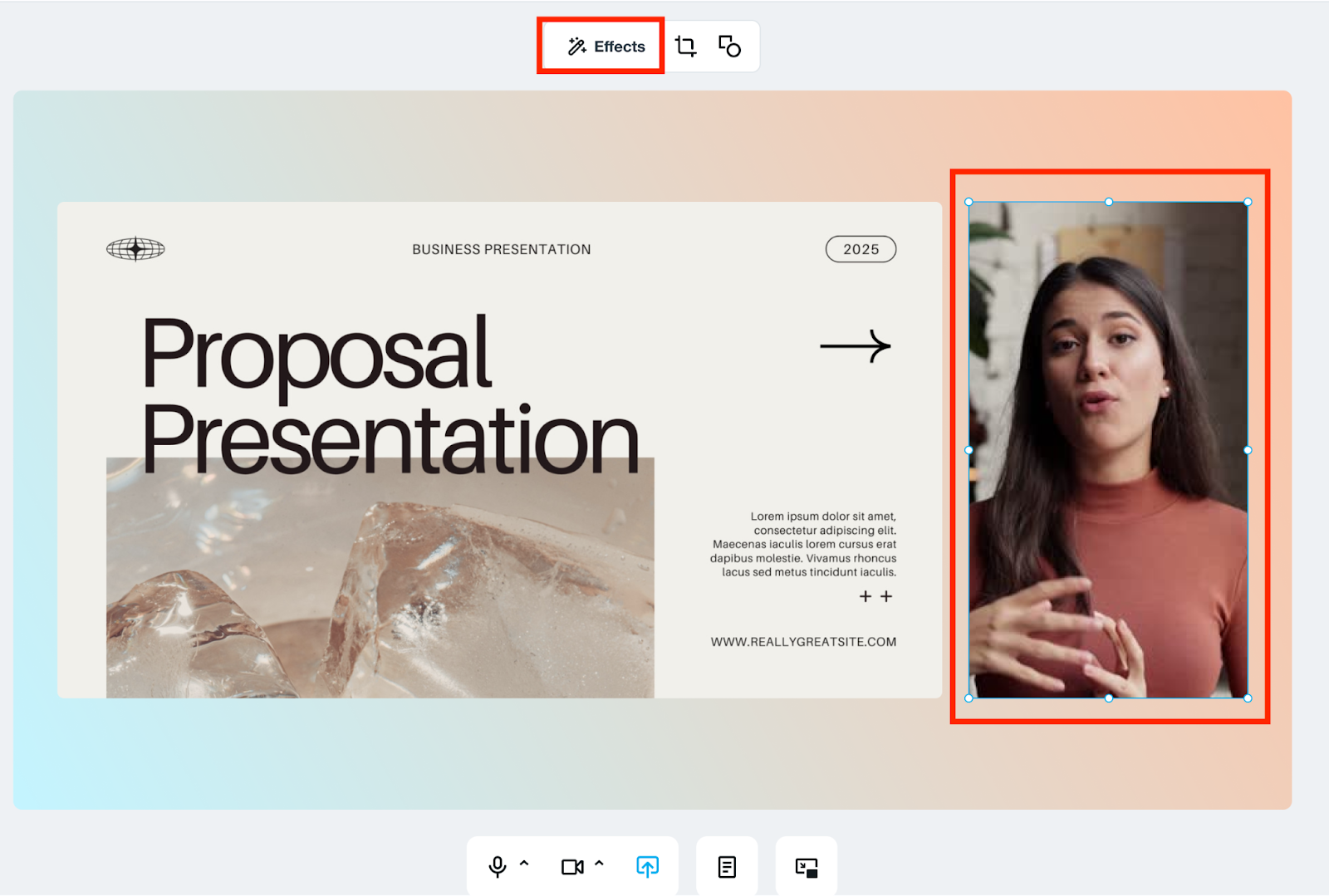Screen dimensions: 1329x896
Task: Click the WWW.REALLYGREATSITE.COM text
Action: coord(802,642)
